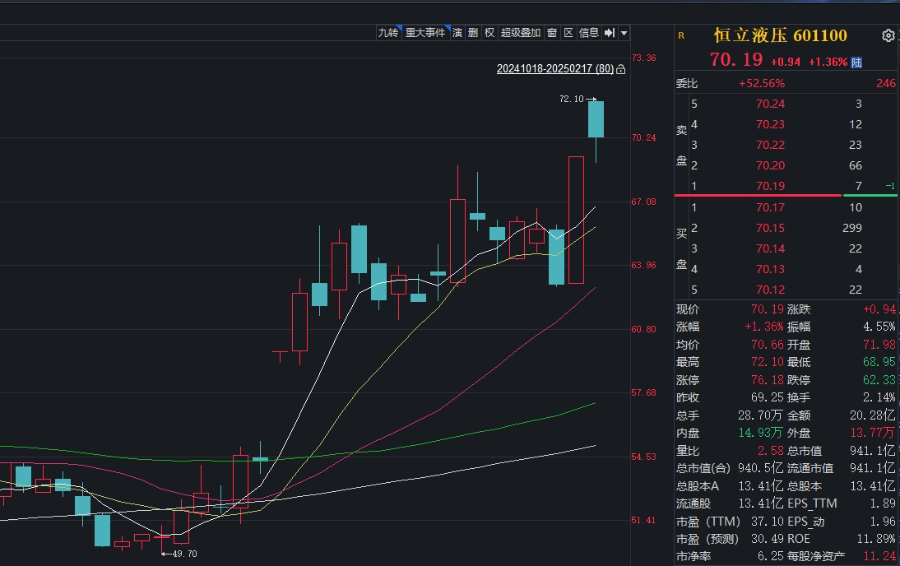900x566 pixels.
Task: Toggle the 权 adjustment button
Action: click(489, 33)
